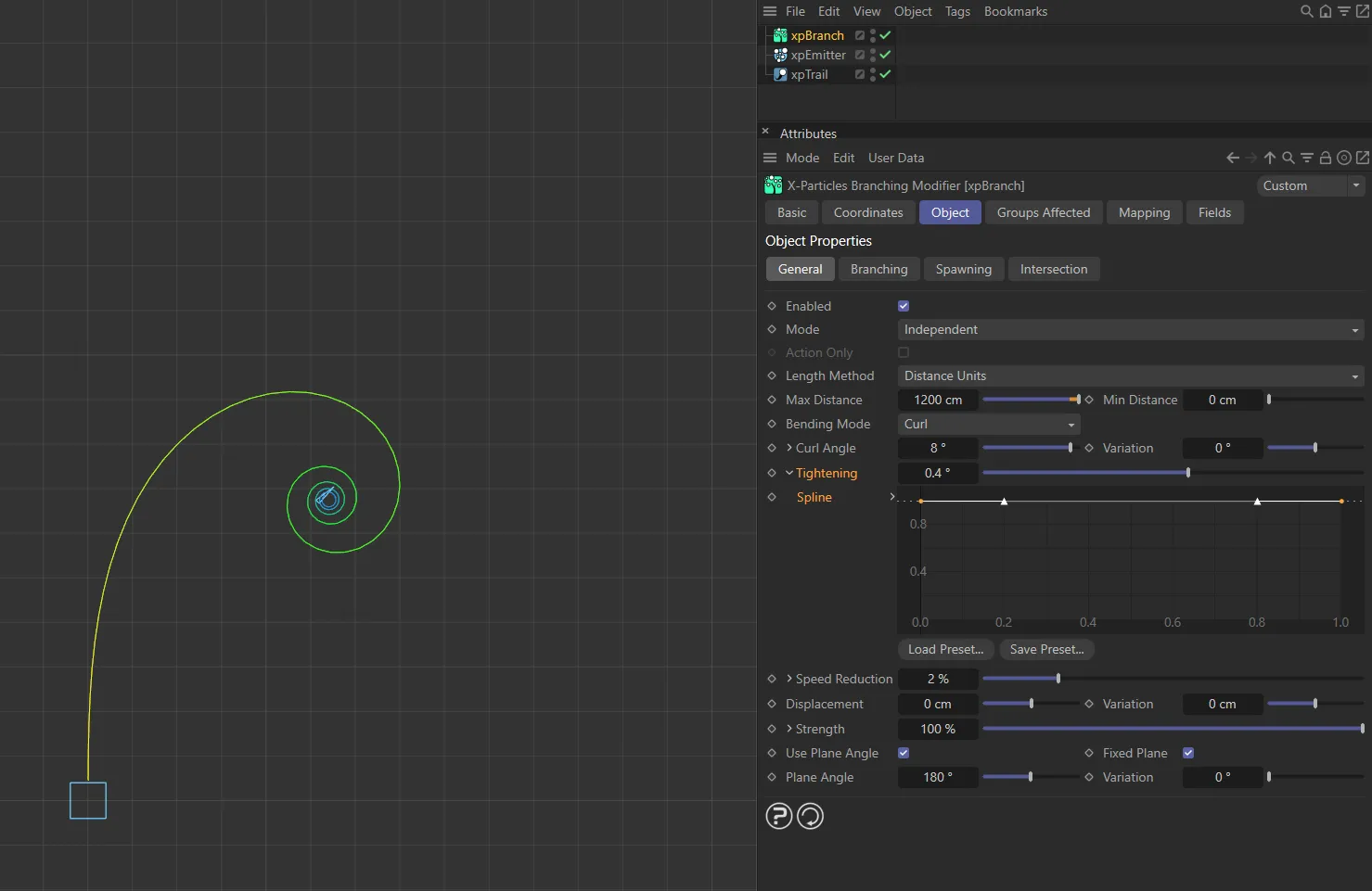Viewport: 1372px width, 891px height.
Task: Lock the Attributes panel with padlock icon
Action: pyautogui.click(x=1325, y=158)
